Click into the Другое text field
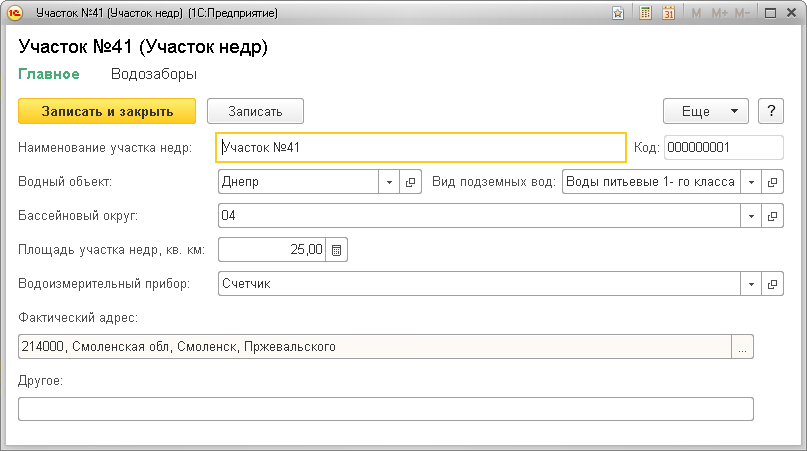This screenshot has height=451, width=807. [x=385, y=409]
